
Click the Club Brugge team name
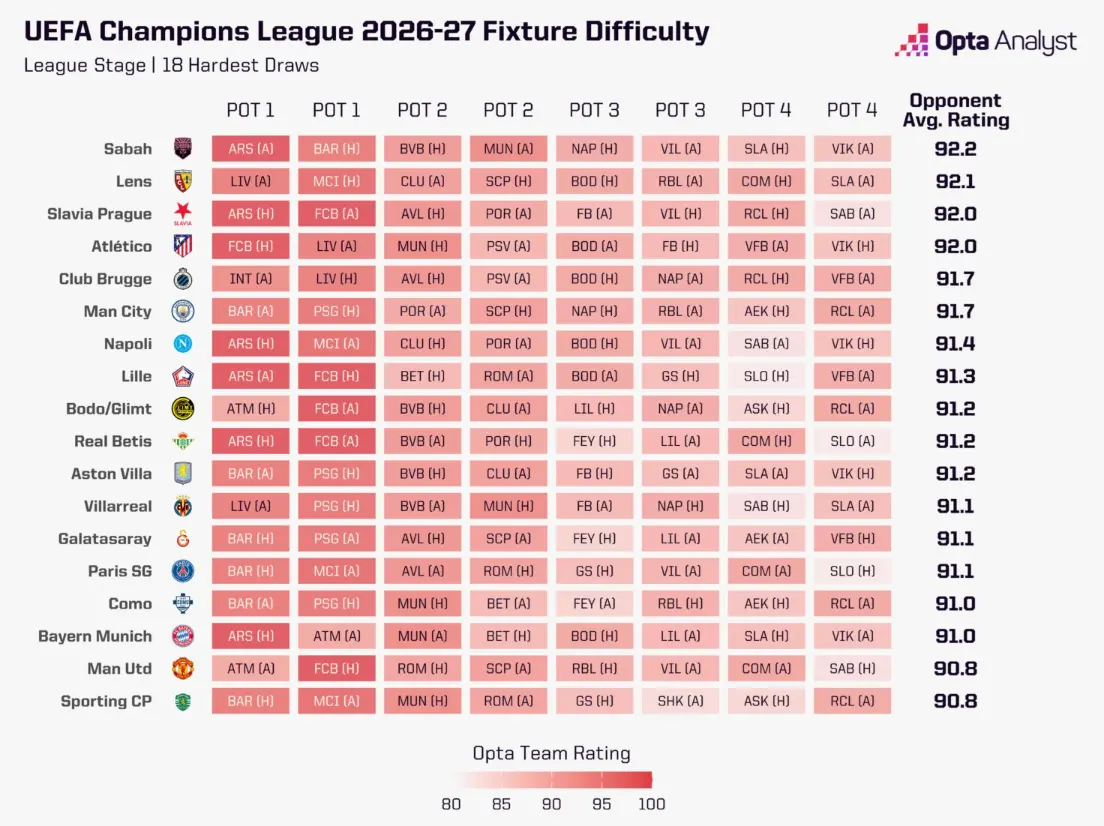[x=105, y=279]
